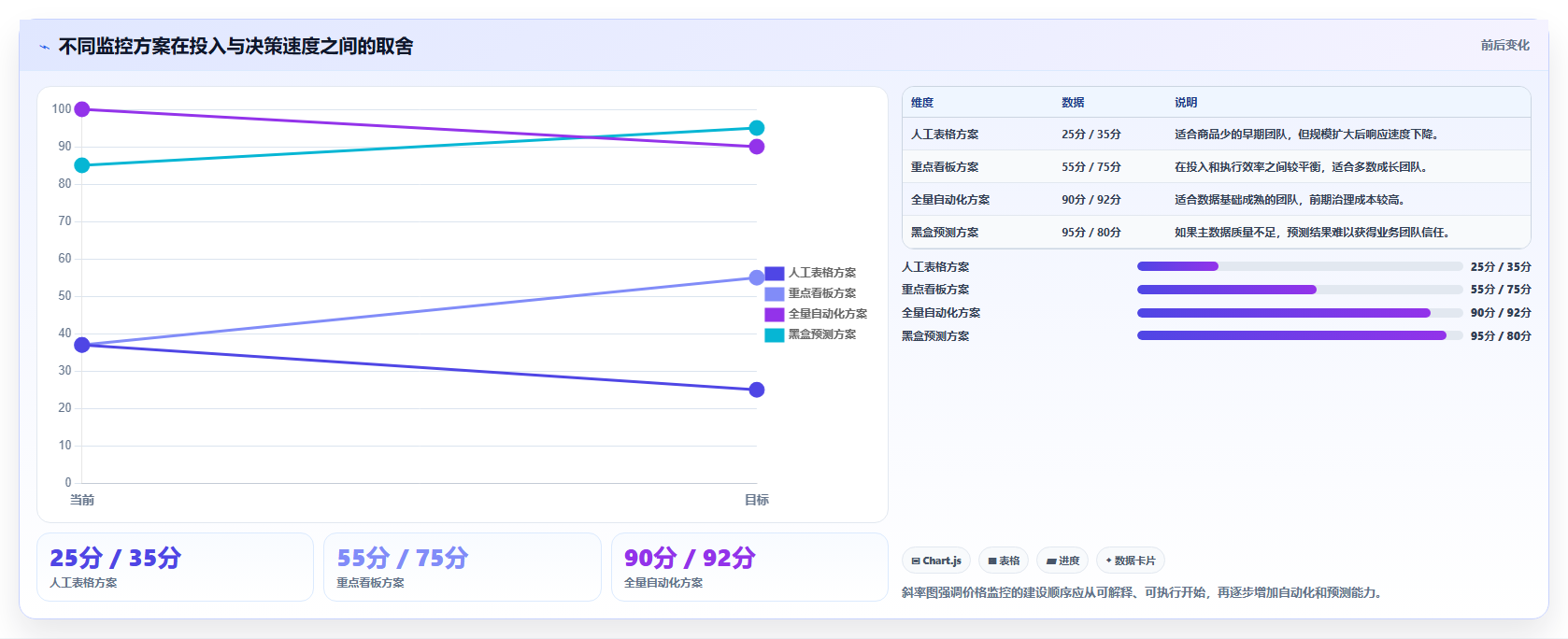Click the 进度 chip

tap(1062, 561)
